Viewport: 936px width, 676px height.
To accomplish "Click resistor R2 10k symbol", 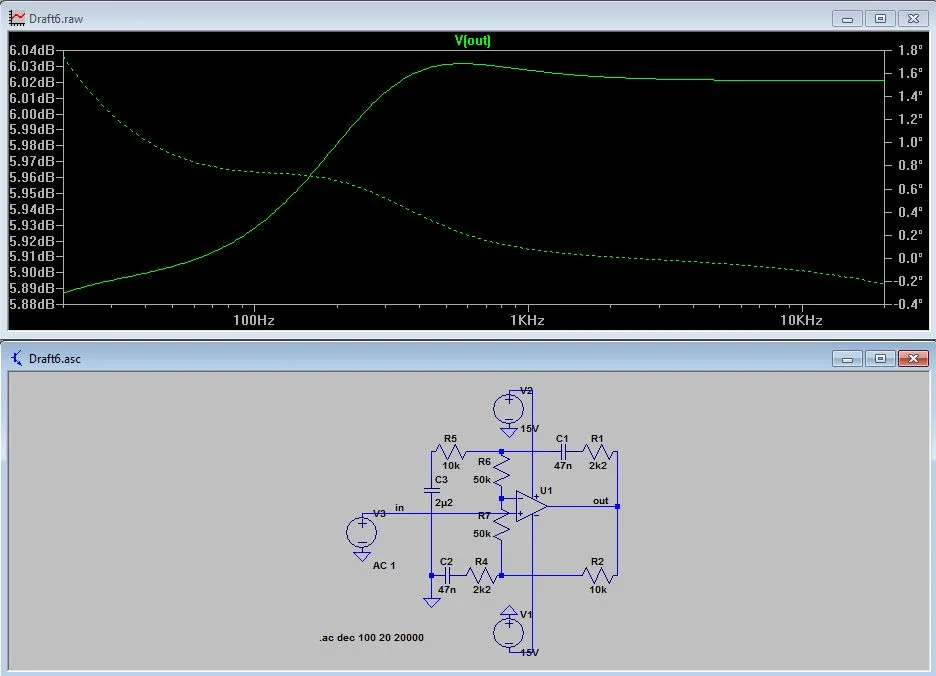I will coord(598,576).
